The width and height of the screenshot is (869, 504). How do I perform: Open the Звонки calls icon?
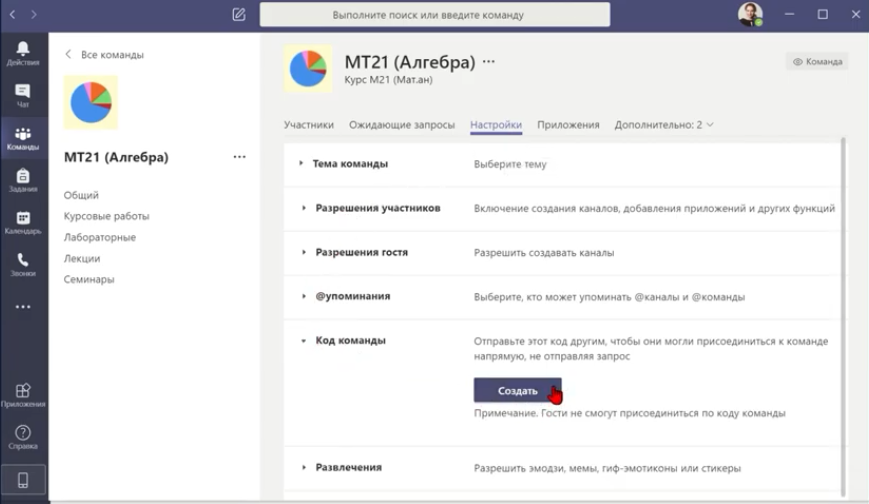23,264
